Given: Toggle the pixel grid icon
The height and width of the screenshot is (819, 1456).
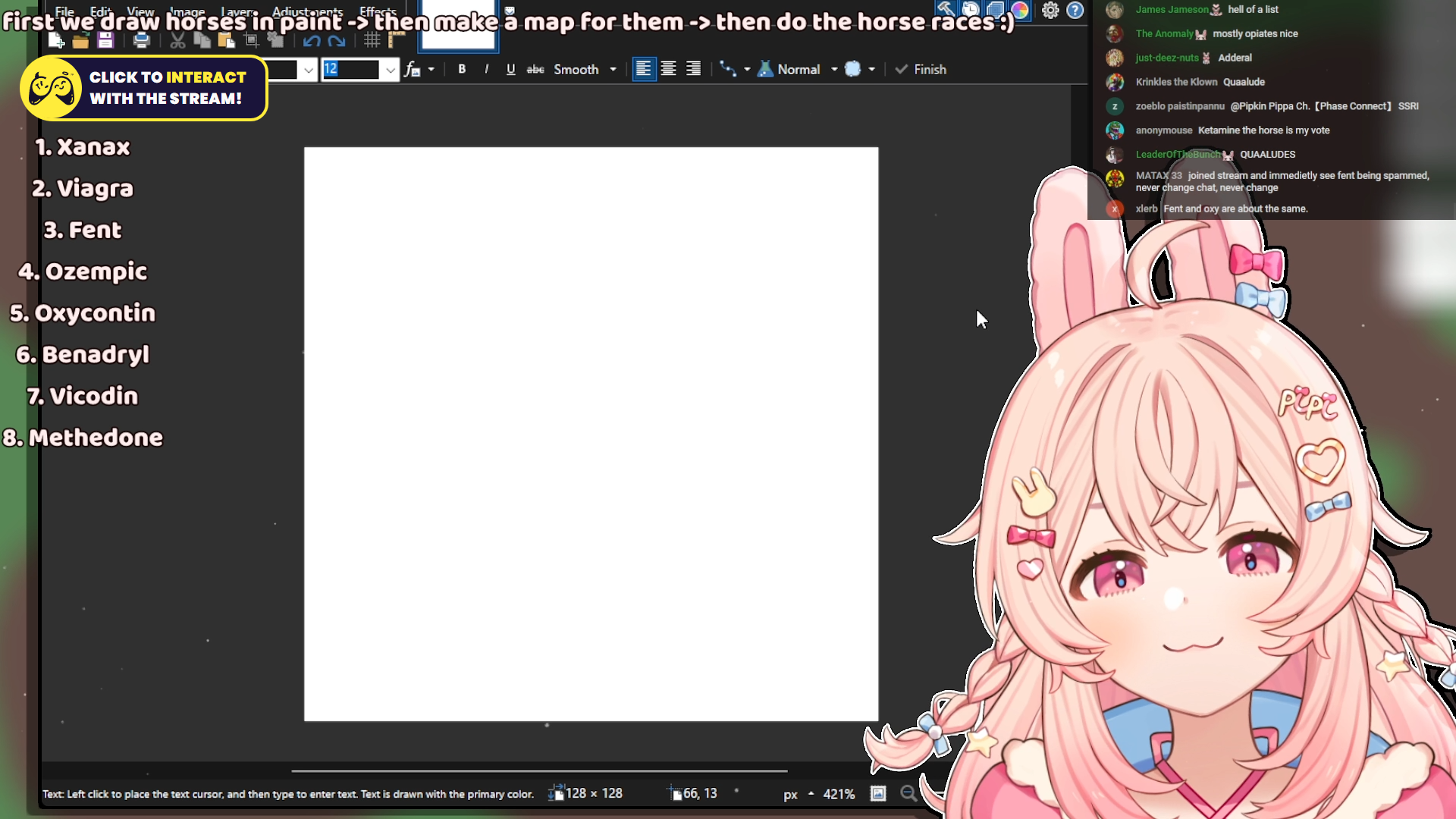Looking at the screenshot, I should (x=372, y=41).
